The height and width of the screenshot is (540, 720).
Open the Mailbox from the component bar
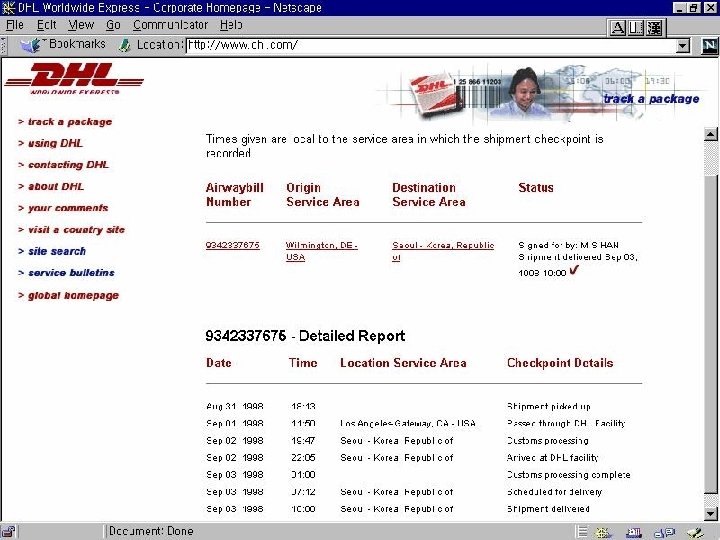(634, 532)
